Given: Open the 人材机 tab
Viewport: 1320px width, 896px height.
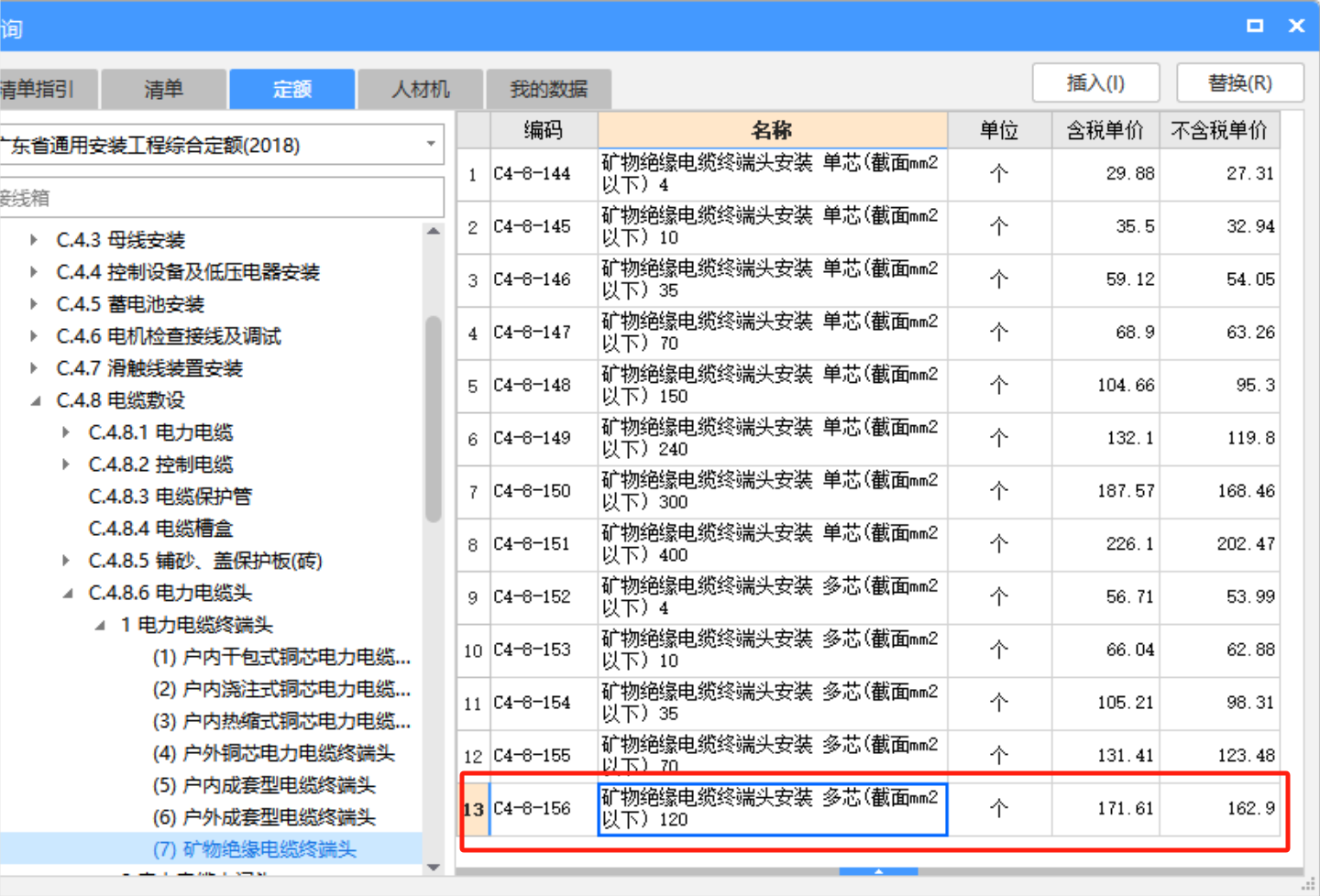Looking at the screenshot, I should pyautogui.click(x=420, y=90).
